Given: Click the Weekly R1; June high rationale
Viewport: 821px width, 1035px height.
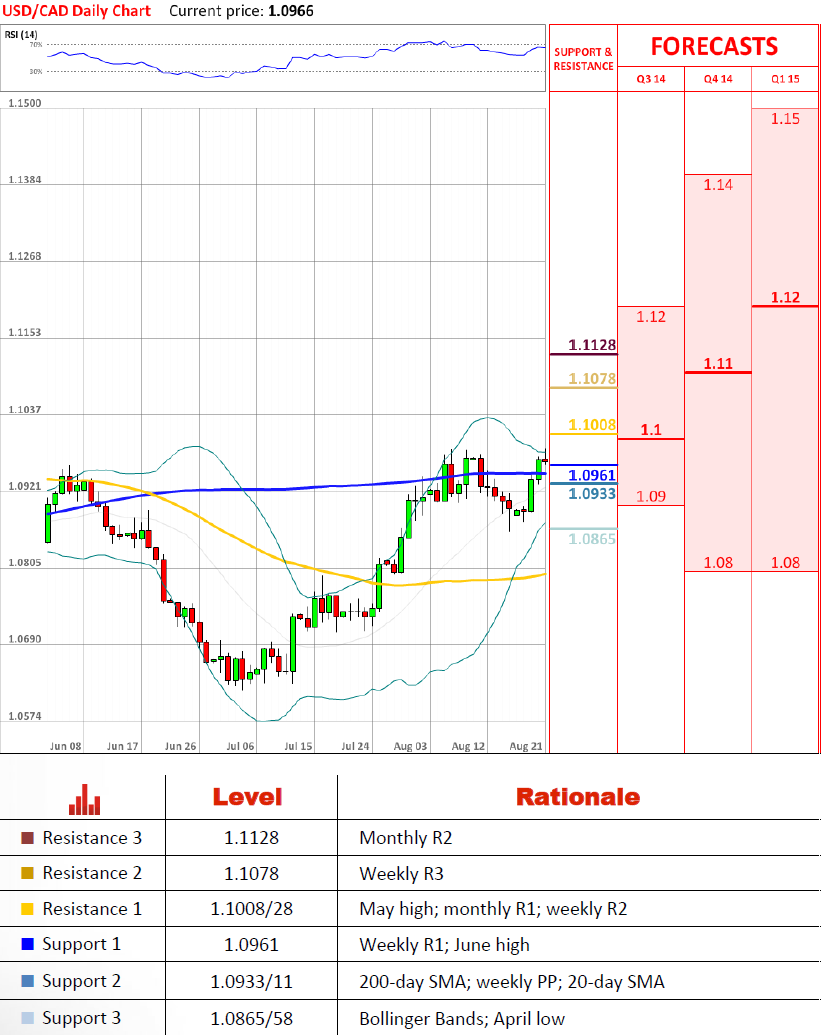Looking at the screenshot, I should pos(445,945).
